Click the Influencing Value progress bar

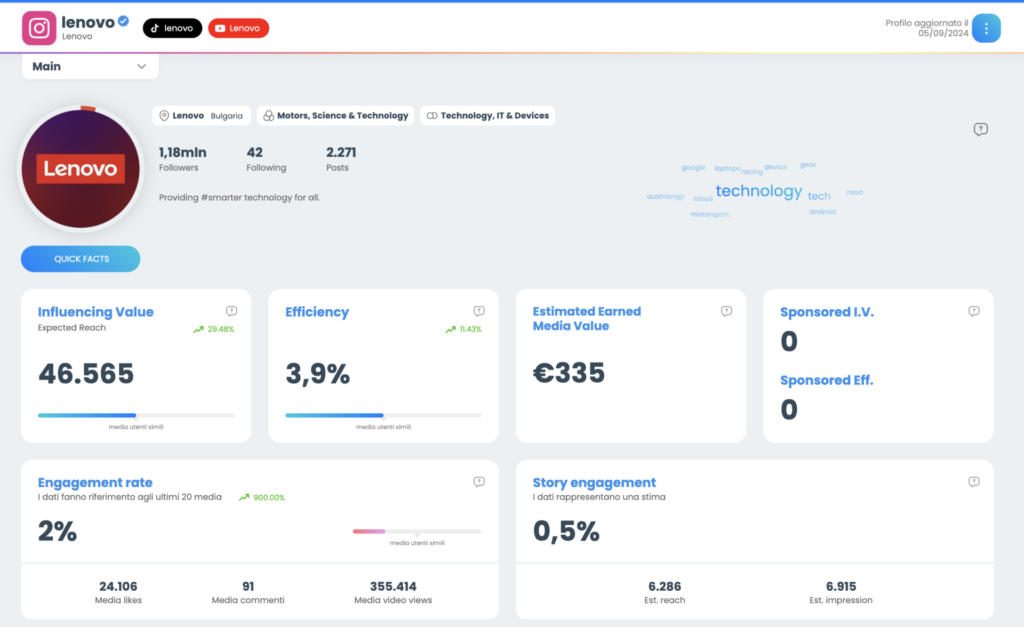(x=136, y=415)
